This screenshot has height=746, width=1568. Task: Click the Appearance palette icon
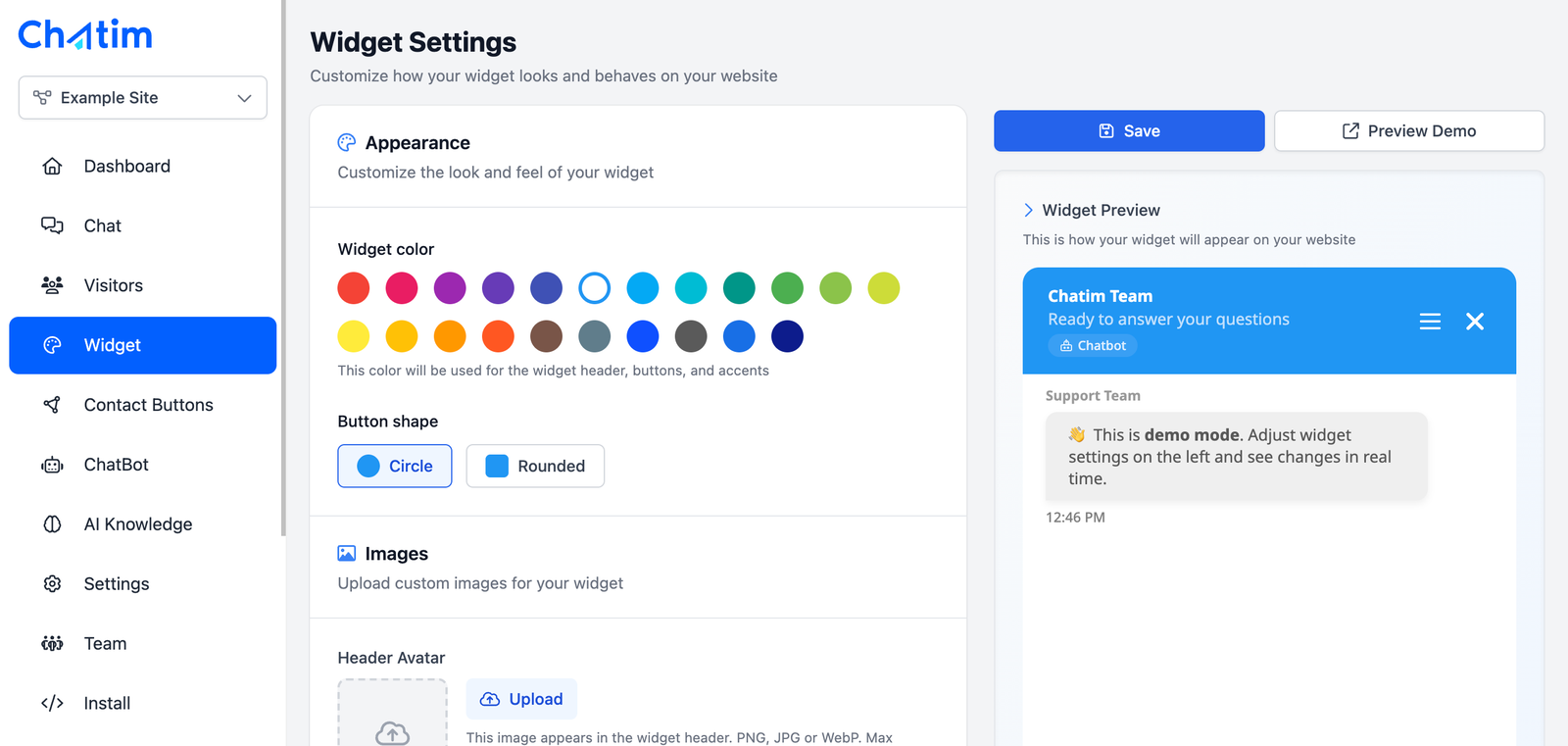(x=347, y=143)
